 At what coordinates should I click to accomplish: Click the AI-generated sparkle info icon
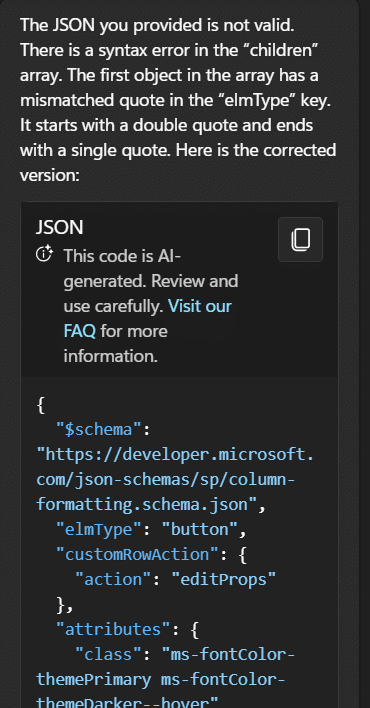(x=45, y=254)
